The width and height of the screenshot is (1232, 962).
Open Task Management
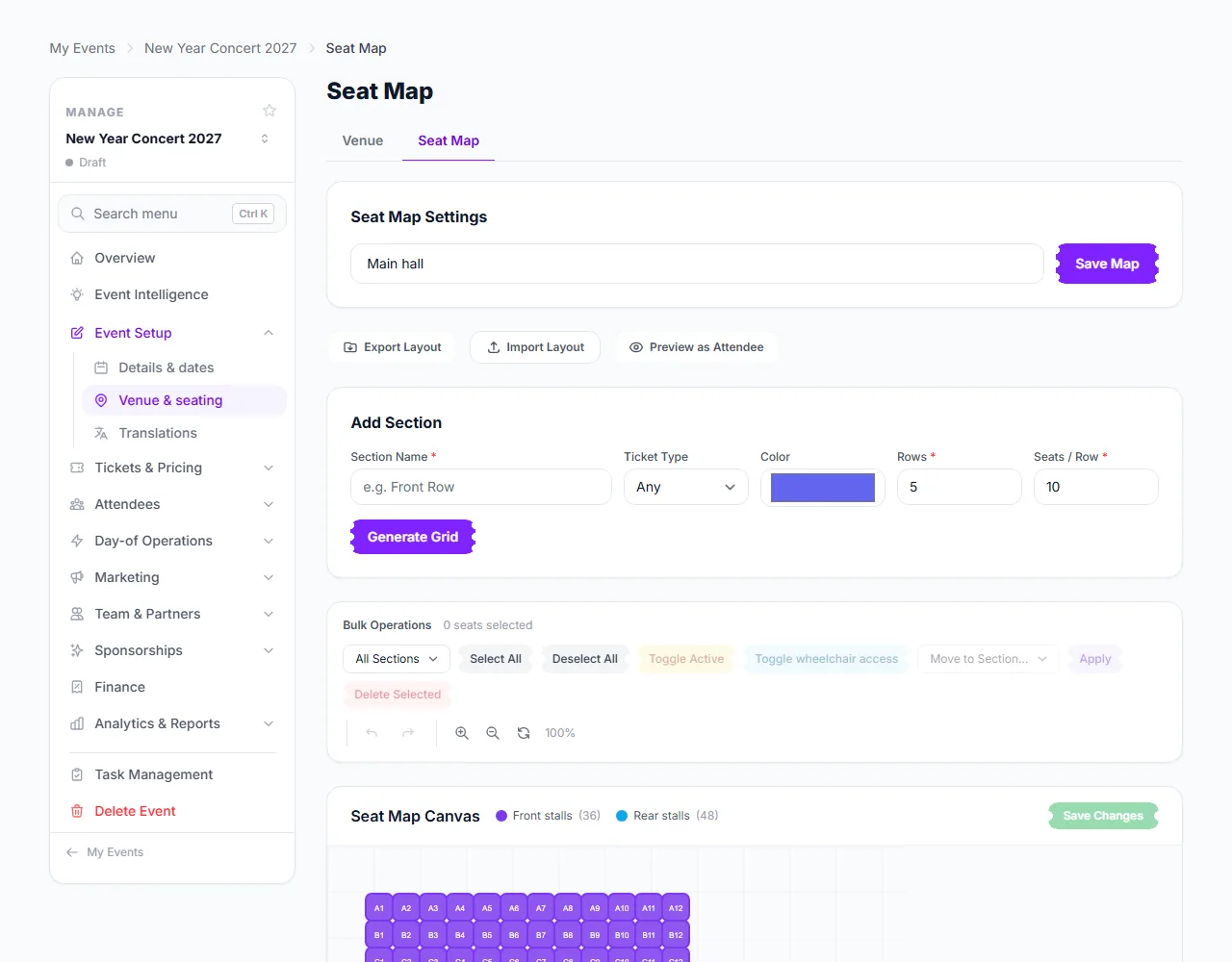click(172, 774)
